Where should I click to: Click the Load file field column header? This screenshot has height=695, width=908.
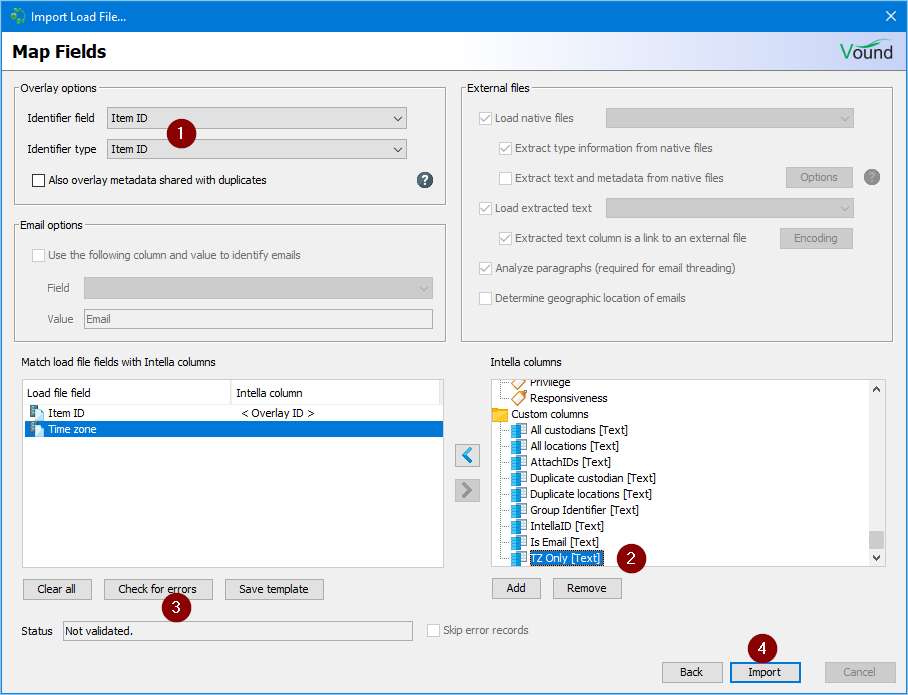click(x=127, y=393)
